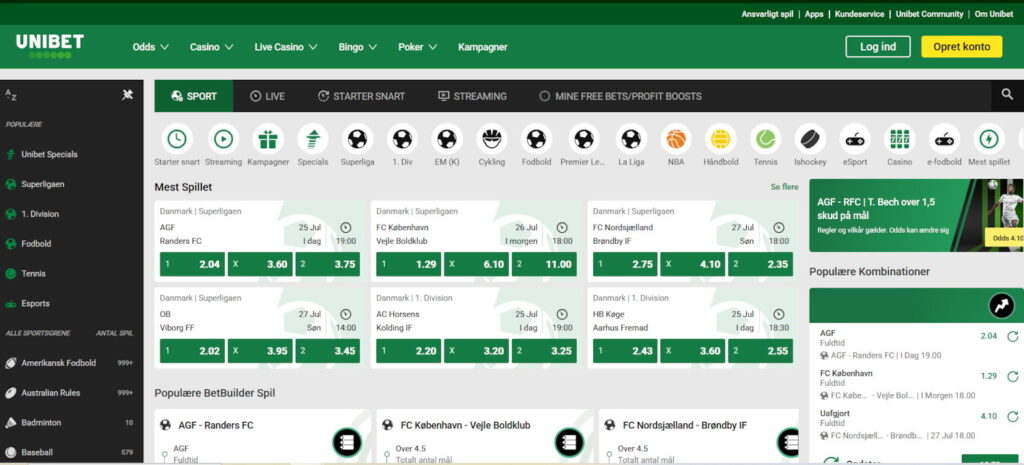
Task: Select the Superliga football icon
Action: pyautogui.click(x=357, y=138)
